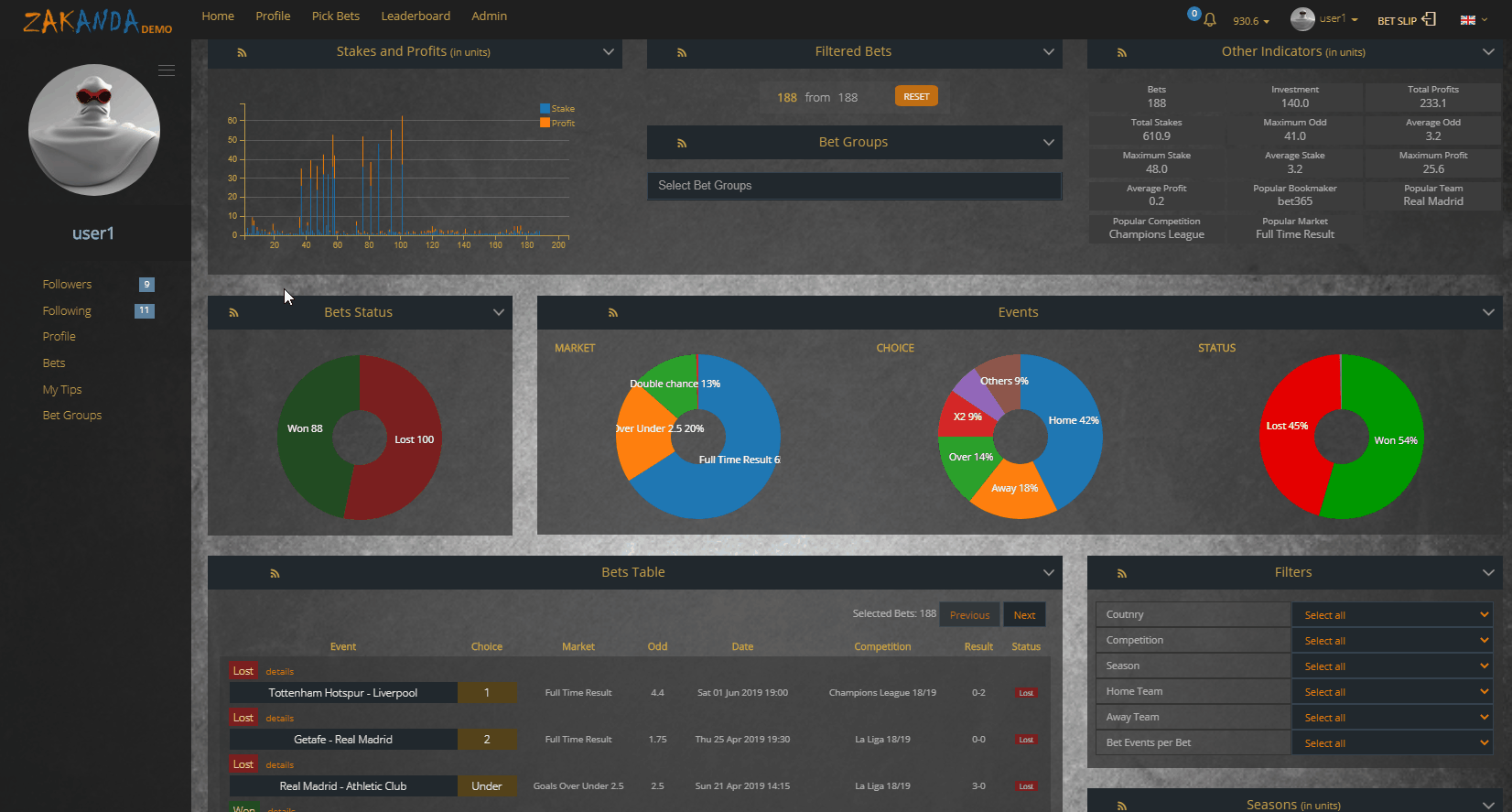
Task: Collapse the Bets Table panel
Action: coord(1049,572)
